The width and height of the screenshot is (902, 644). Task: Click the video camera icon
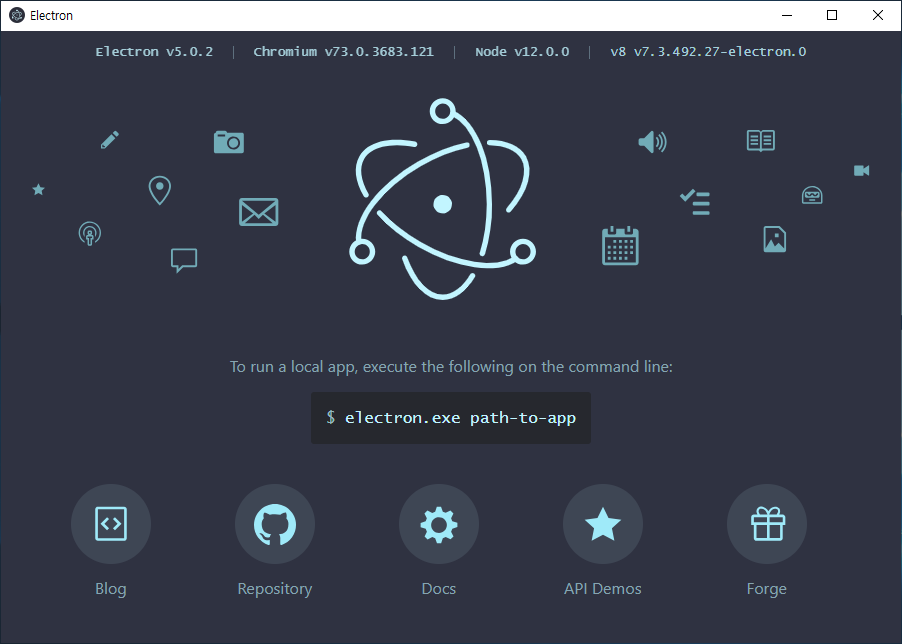[862, 170]
